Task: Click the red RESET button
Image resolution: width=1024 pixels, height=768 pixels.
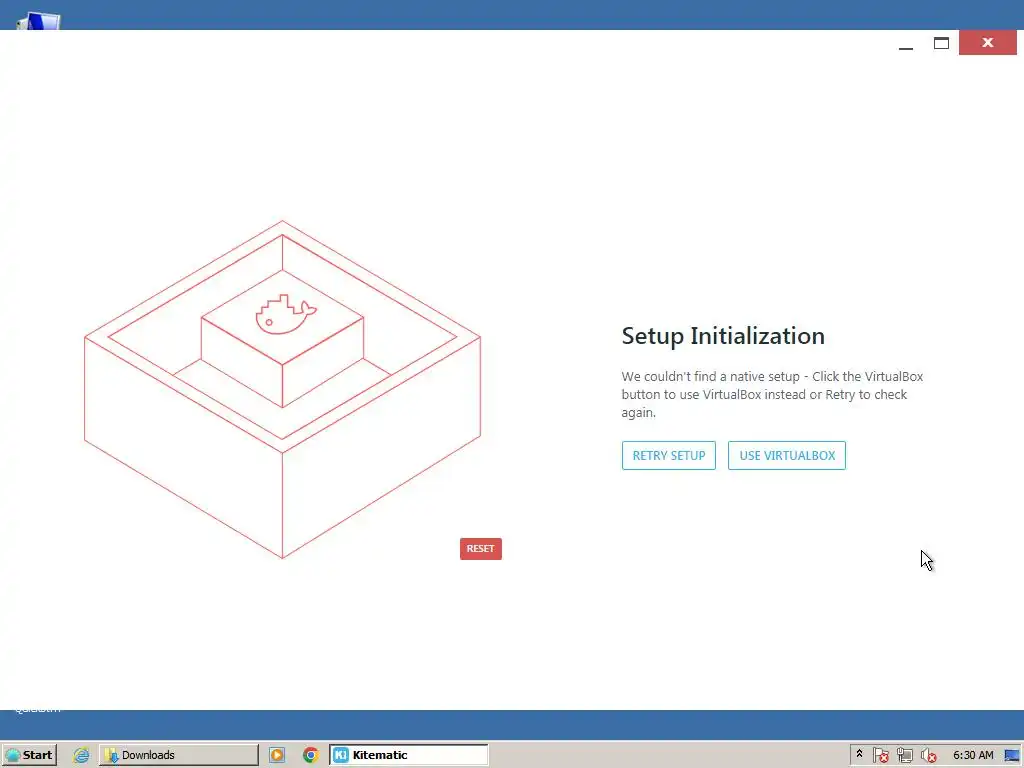Action: click(481, 549)
